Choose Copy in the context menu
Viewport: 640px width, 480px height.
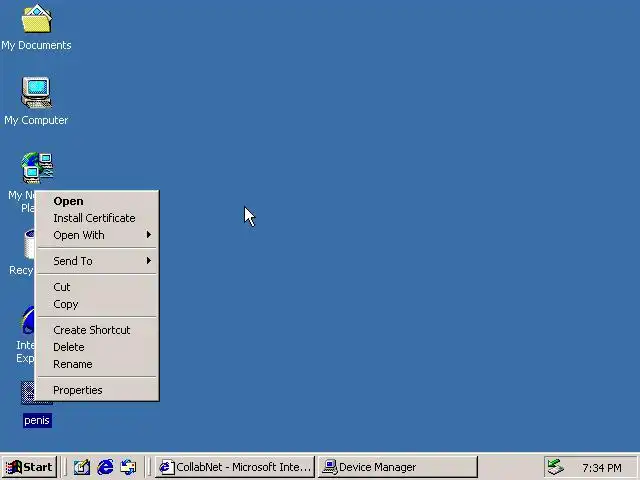pos(97,304)
